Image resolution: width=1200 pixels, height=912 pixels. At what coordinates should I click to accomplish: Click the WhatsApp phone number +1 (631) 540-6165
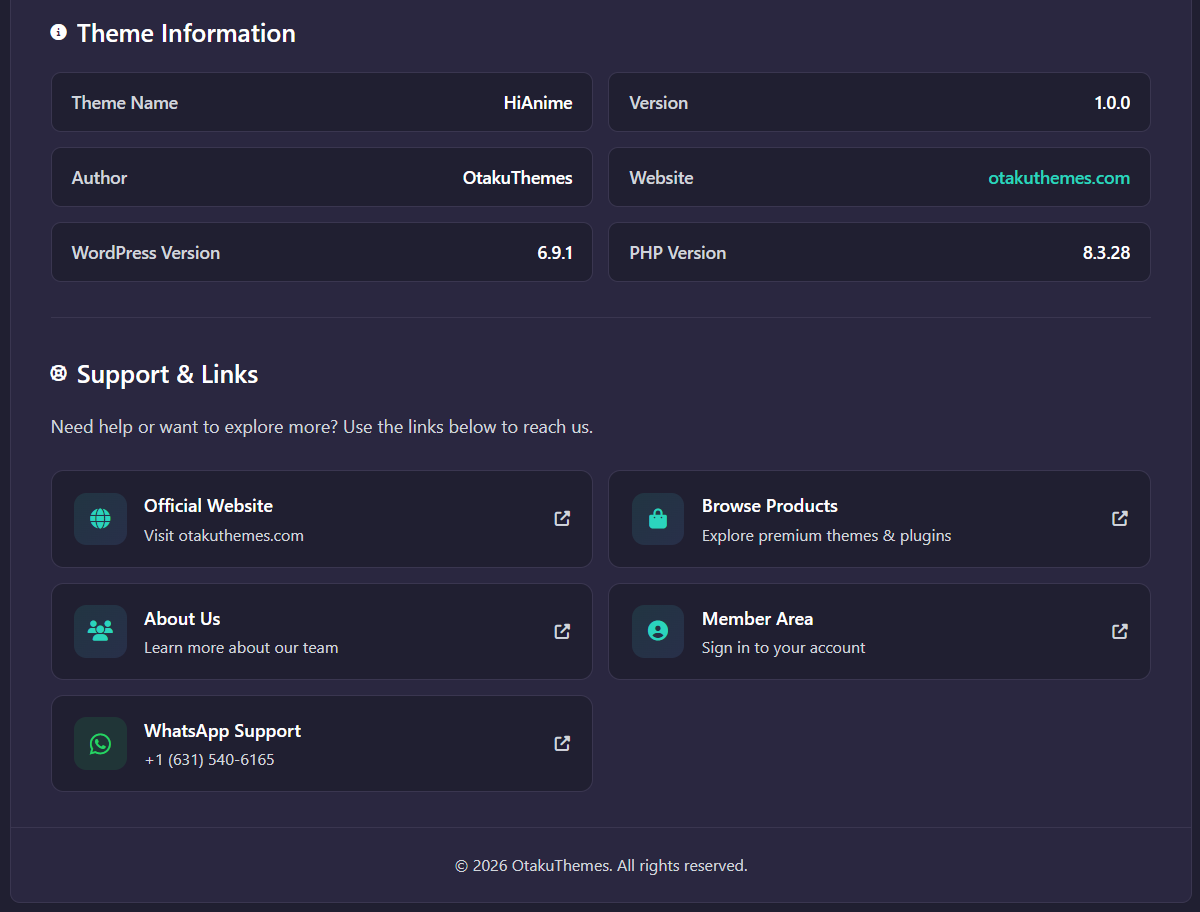pyautogui.click(x=209, y=760)
